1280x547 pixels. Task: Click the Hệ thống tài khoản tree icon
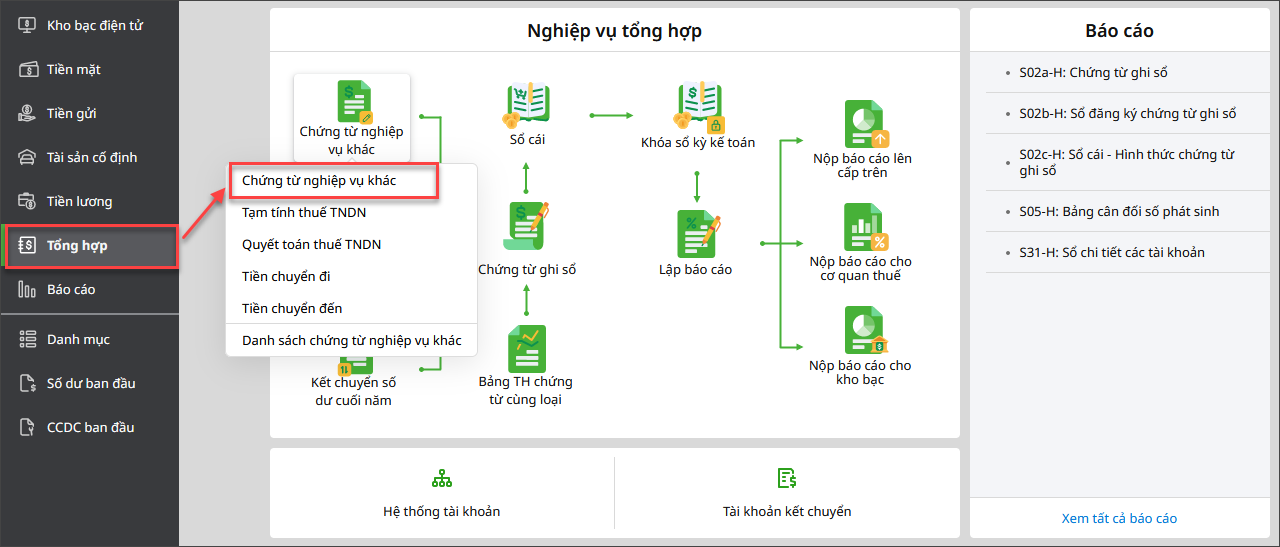click(x=442, y=478)
